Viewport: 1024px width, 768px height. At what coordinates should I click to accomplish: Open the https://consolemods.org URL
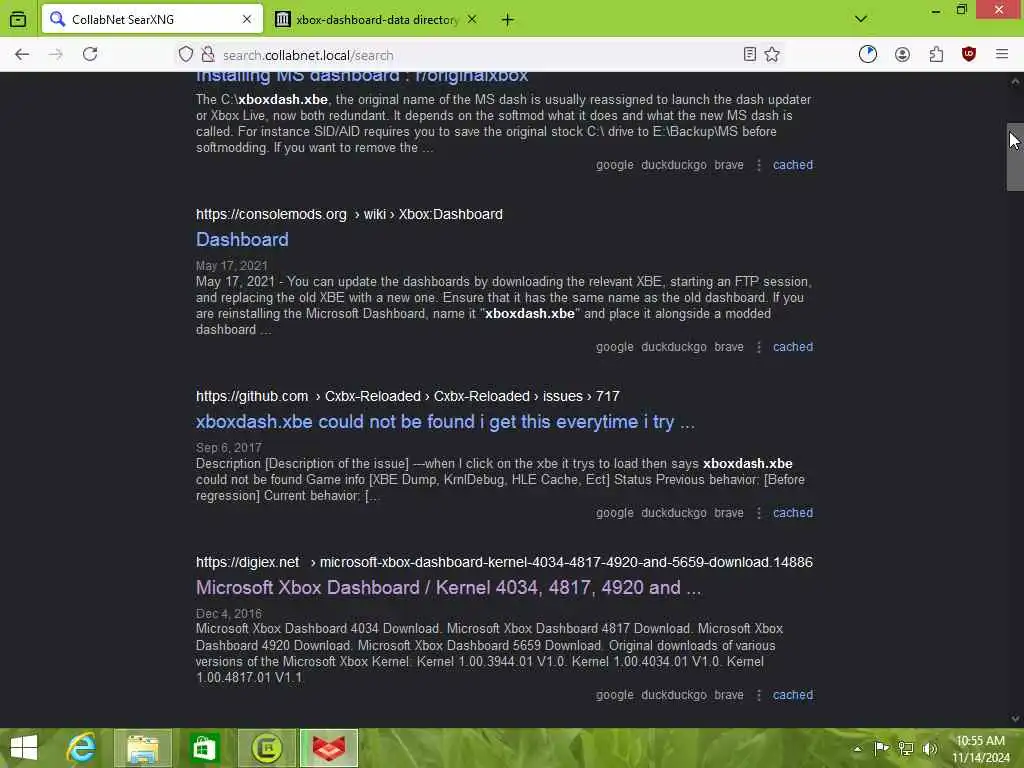click(271, 214)
